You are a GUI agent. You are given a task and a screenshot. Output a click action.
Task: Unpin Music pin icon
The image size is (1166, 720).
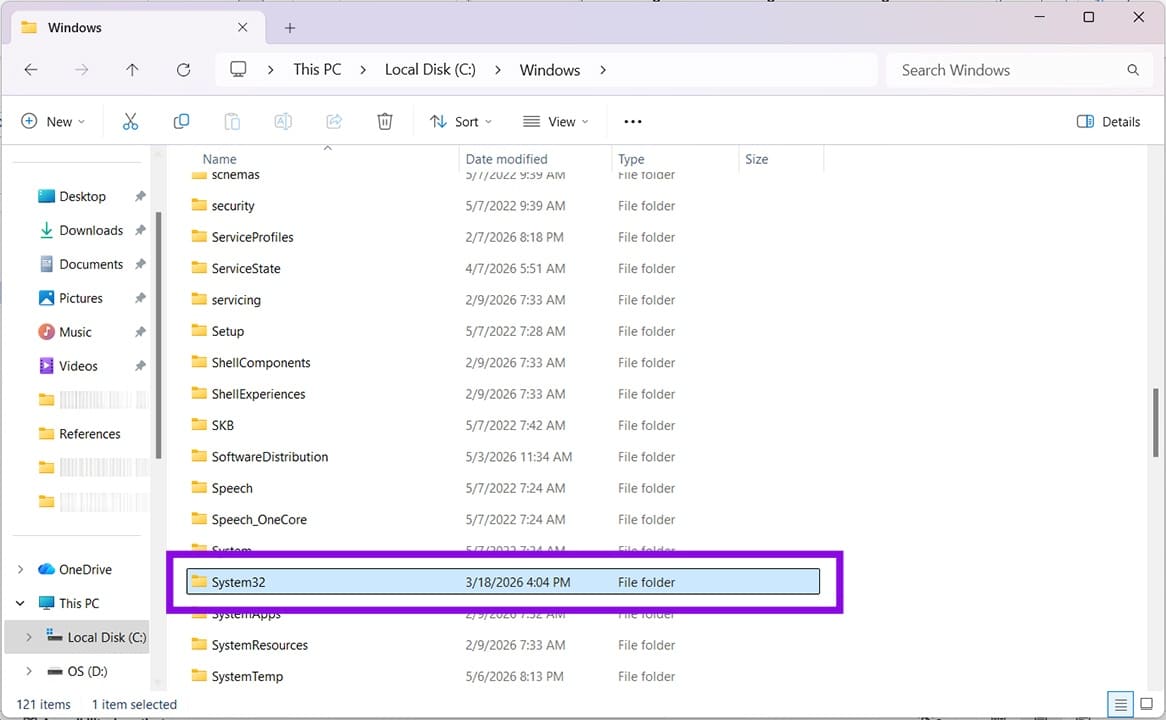click(140, 332)
